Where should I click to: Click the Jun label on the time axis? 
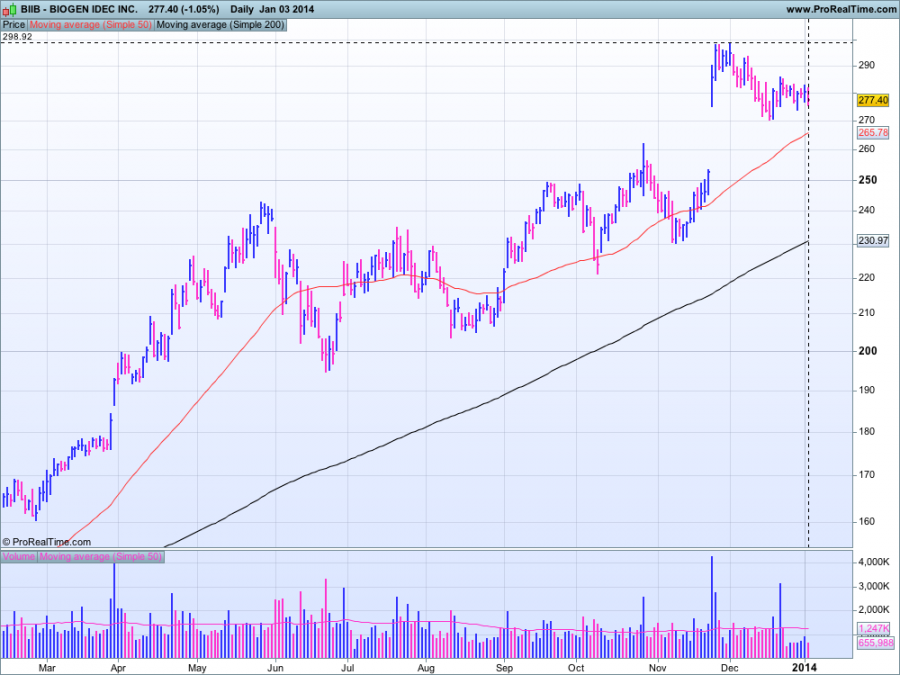click(276, 668)
